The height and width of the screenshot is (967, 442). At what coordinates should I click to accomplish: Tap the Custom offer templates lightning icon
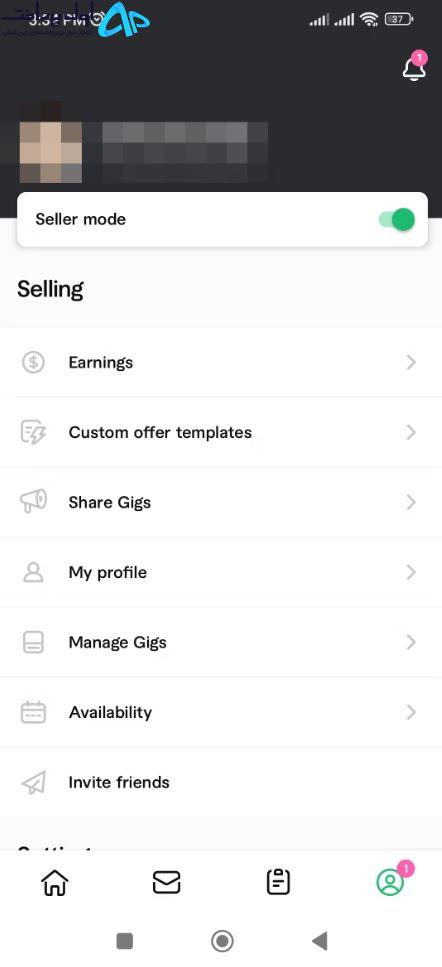(33, 432)
